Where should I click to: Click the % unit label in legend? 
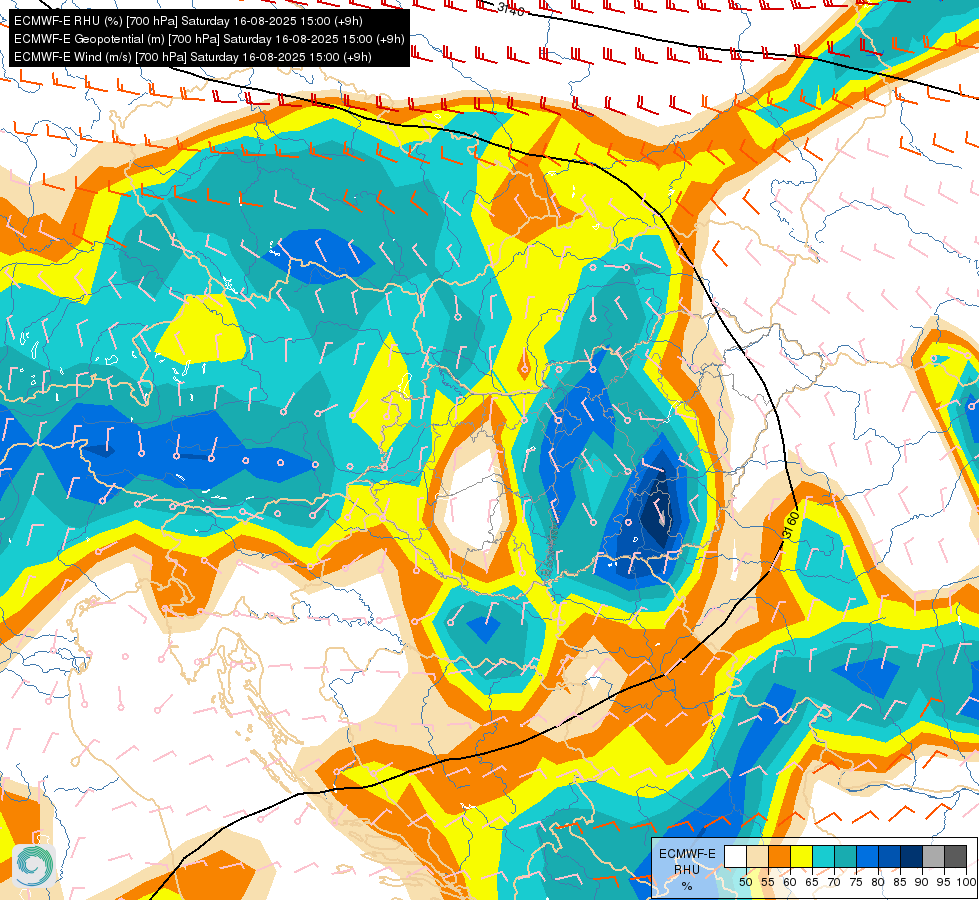click(x=687, y=886)
